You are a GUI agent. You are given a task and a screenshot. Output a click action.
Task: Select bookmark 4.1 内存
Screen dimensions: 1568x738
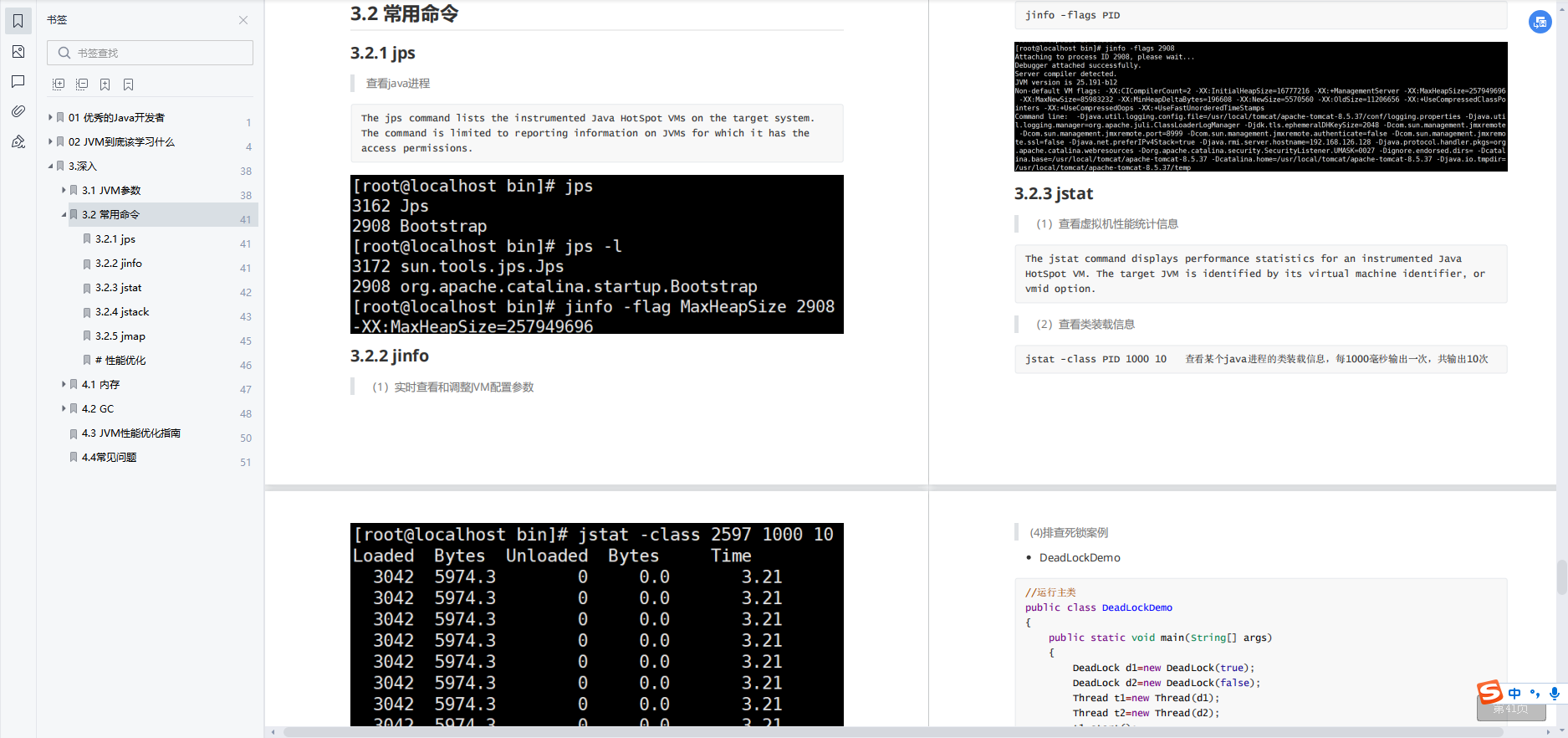tap(101, 385)
